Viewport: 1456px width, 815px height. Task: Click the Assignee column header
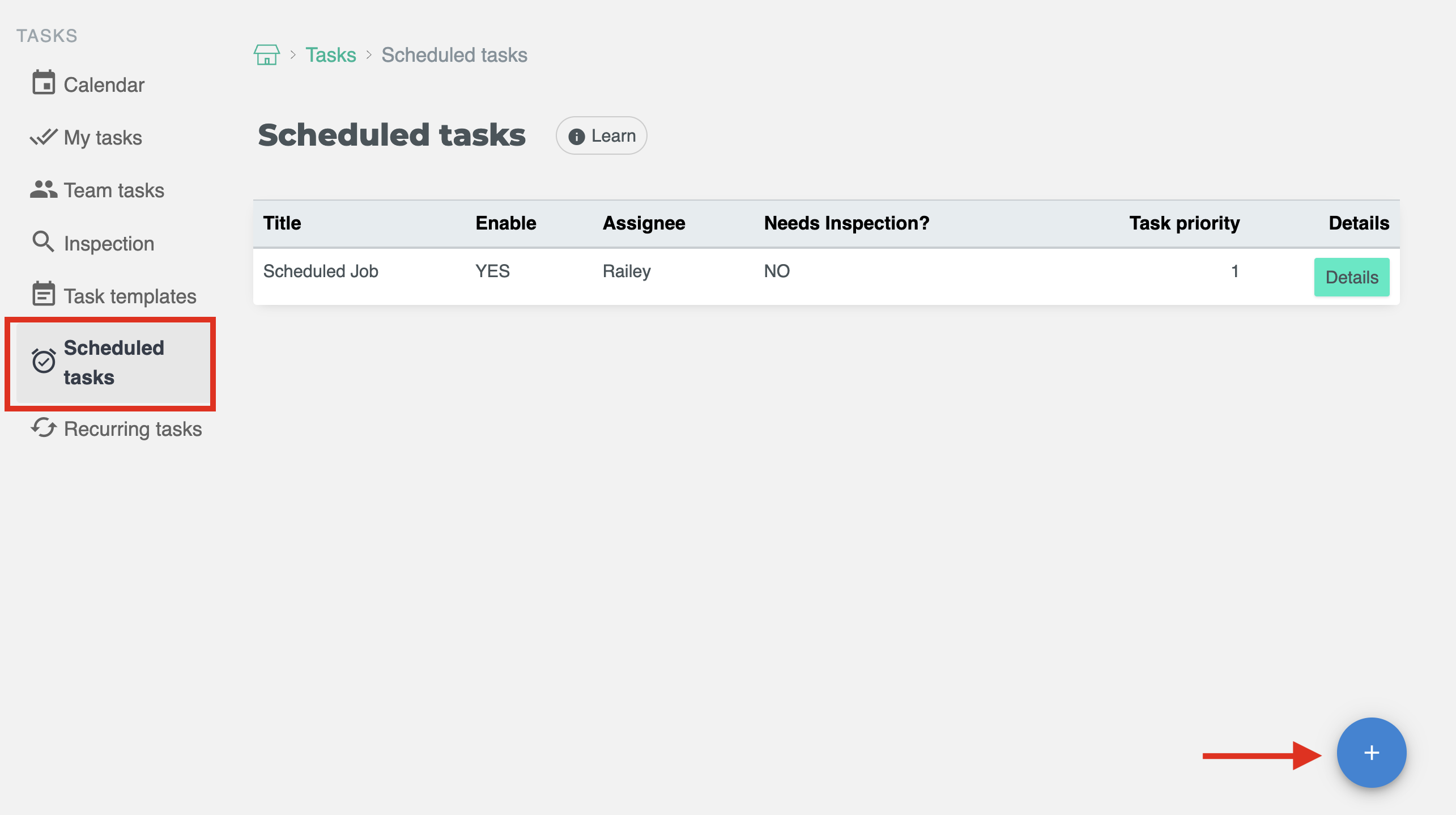pyautogui.click(x=644, y=223)
